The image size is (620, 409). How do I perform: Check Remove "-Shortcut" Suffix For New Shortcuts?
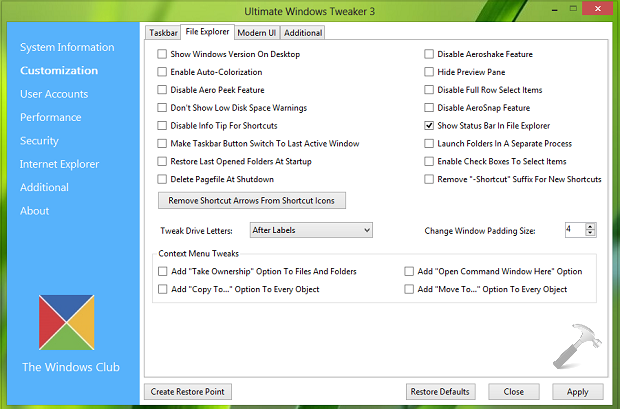point(429,179)
